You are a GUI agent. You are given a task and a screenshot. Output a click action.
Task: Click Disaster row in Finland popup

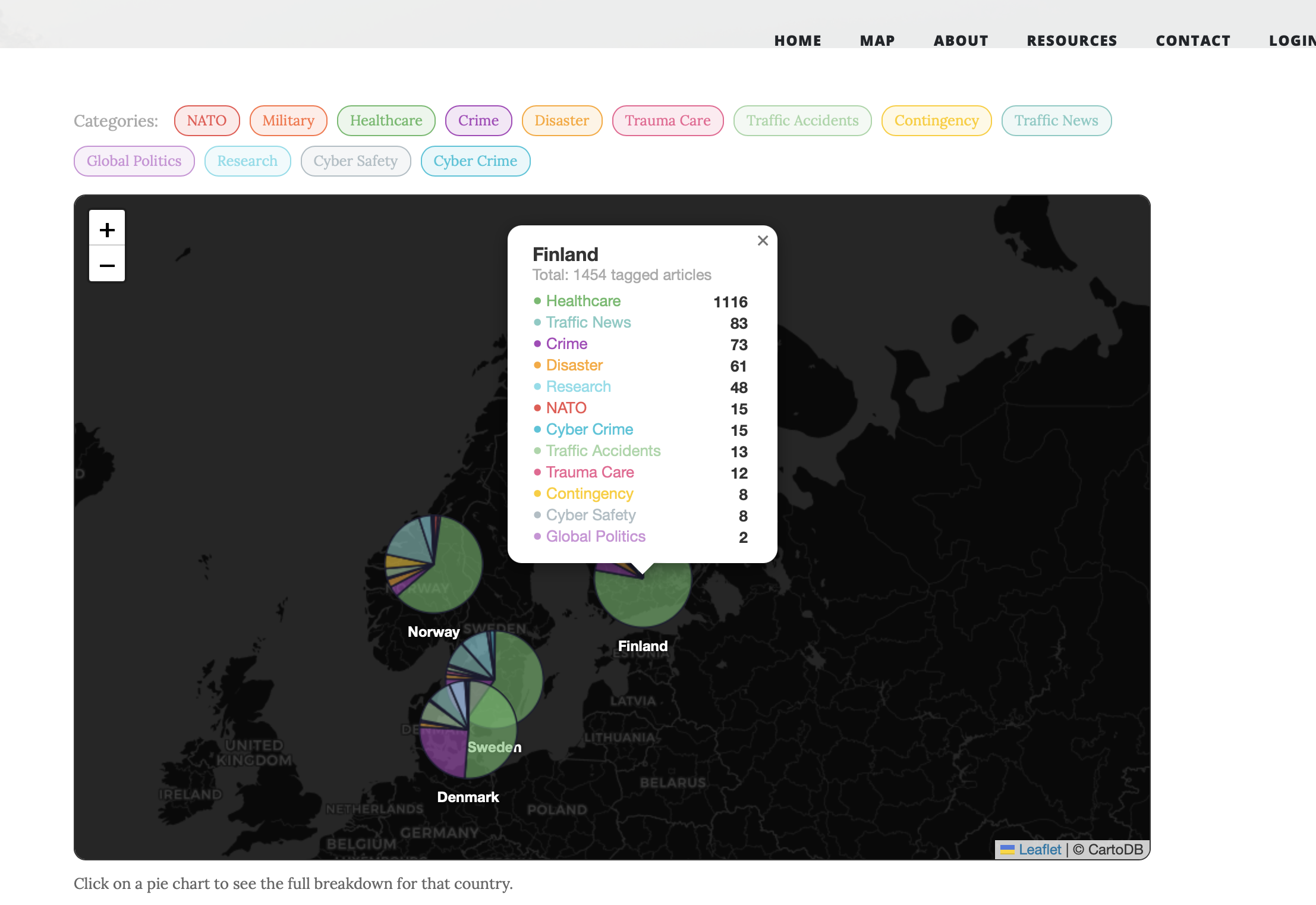coord(641,366)
